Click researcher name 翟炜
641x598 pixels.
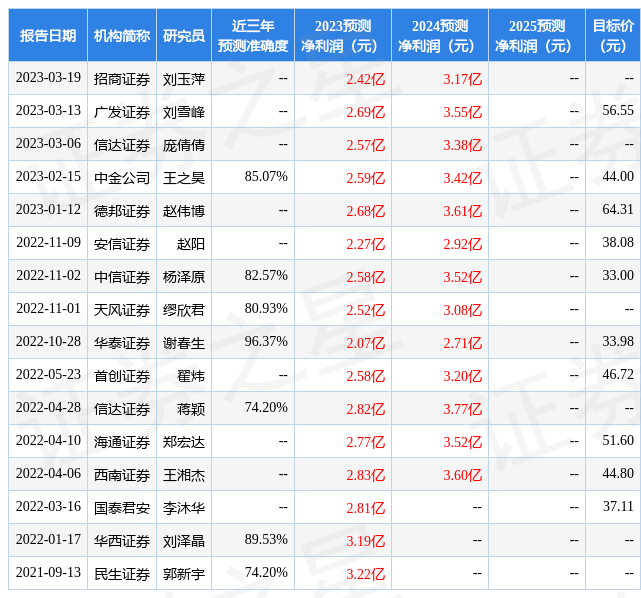191,376
